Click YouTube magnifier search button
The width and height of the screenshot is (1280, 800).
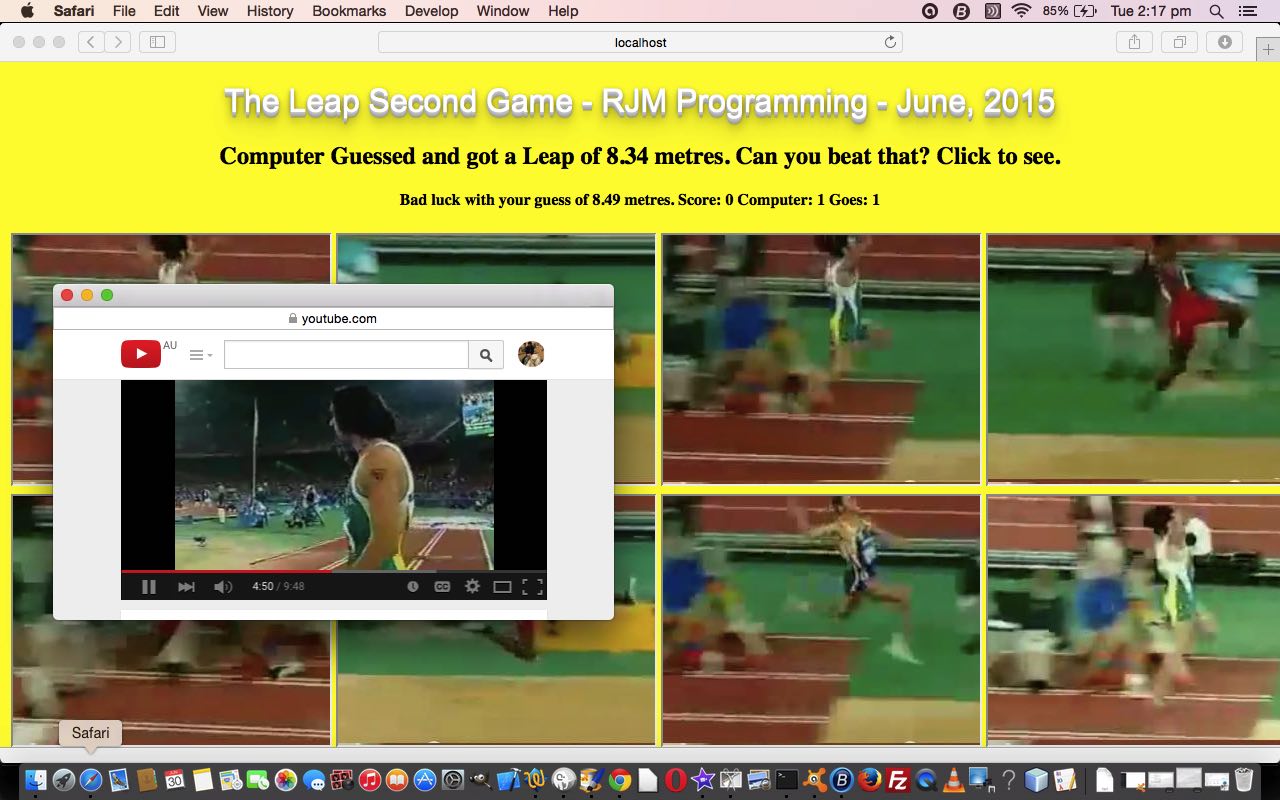pos(486,355)
